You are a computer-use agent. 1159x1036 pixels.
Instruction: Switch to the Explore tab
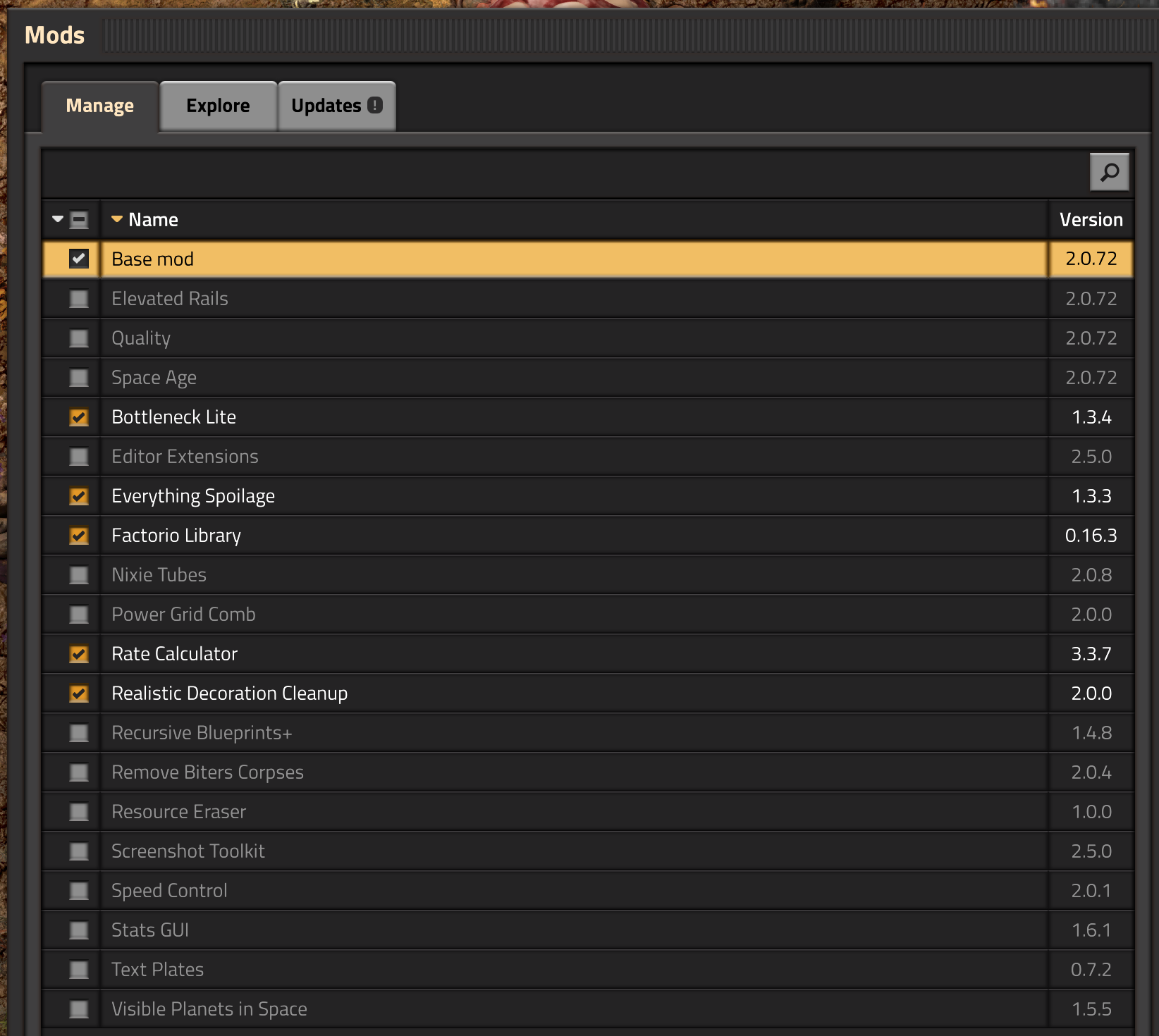pyautogui.click(x=218, y=106)
